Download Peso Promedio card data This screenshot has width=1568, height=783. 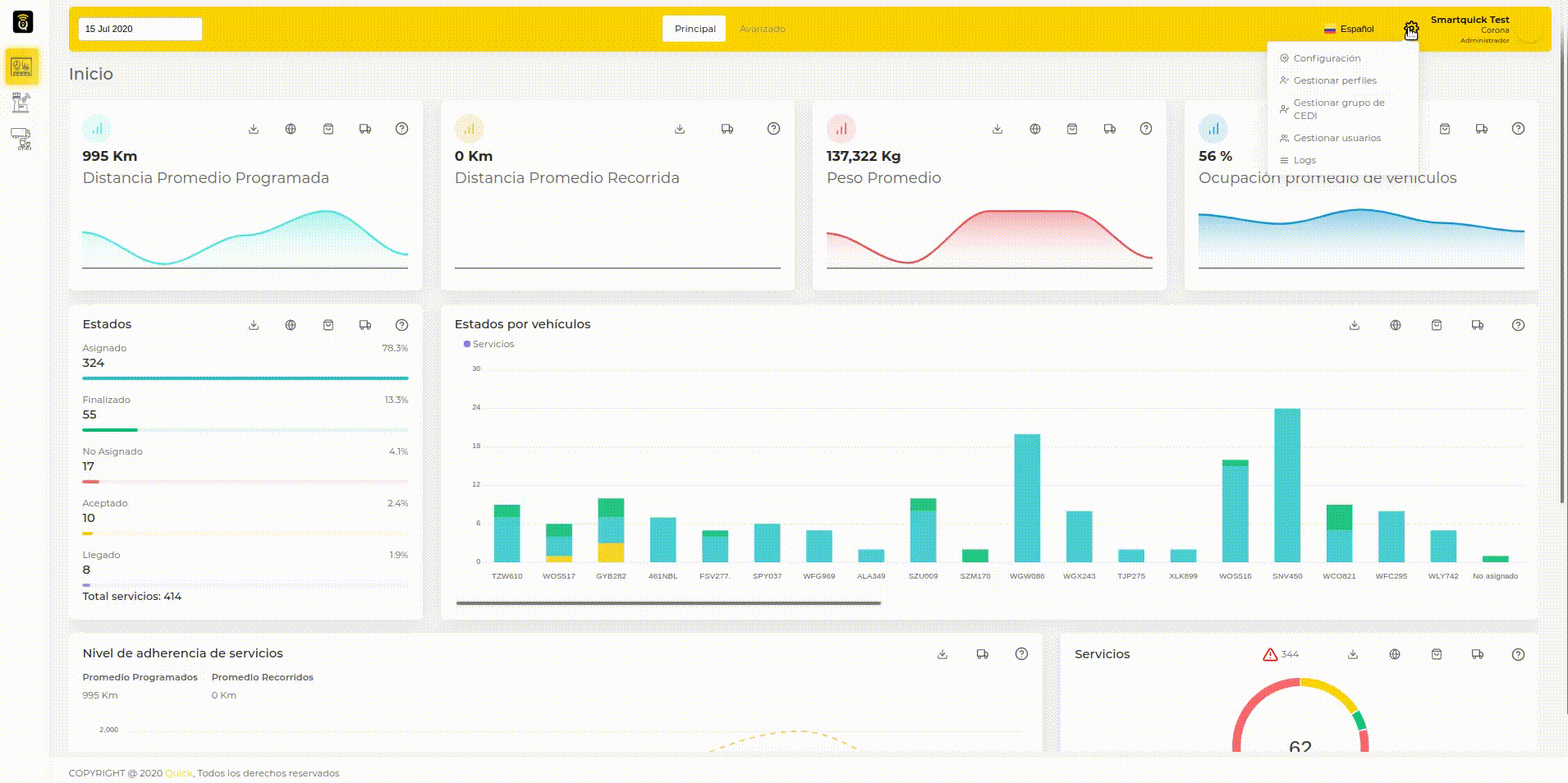pos(997,129)
